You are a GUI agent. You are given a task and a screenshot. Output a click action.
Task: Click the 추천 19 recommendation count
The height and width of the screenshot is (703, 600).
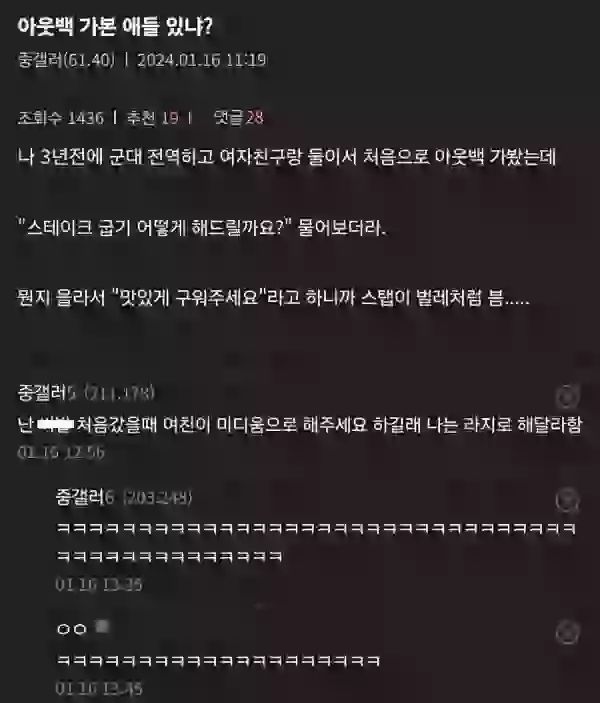point(152,118)
